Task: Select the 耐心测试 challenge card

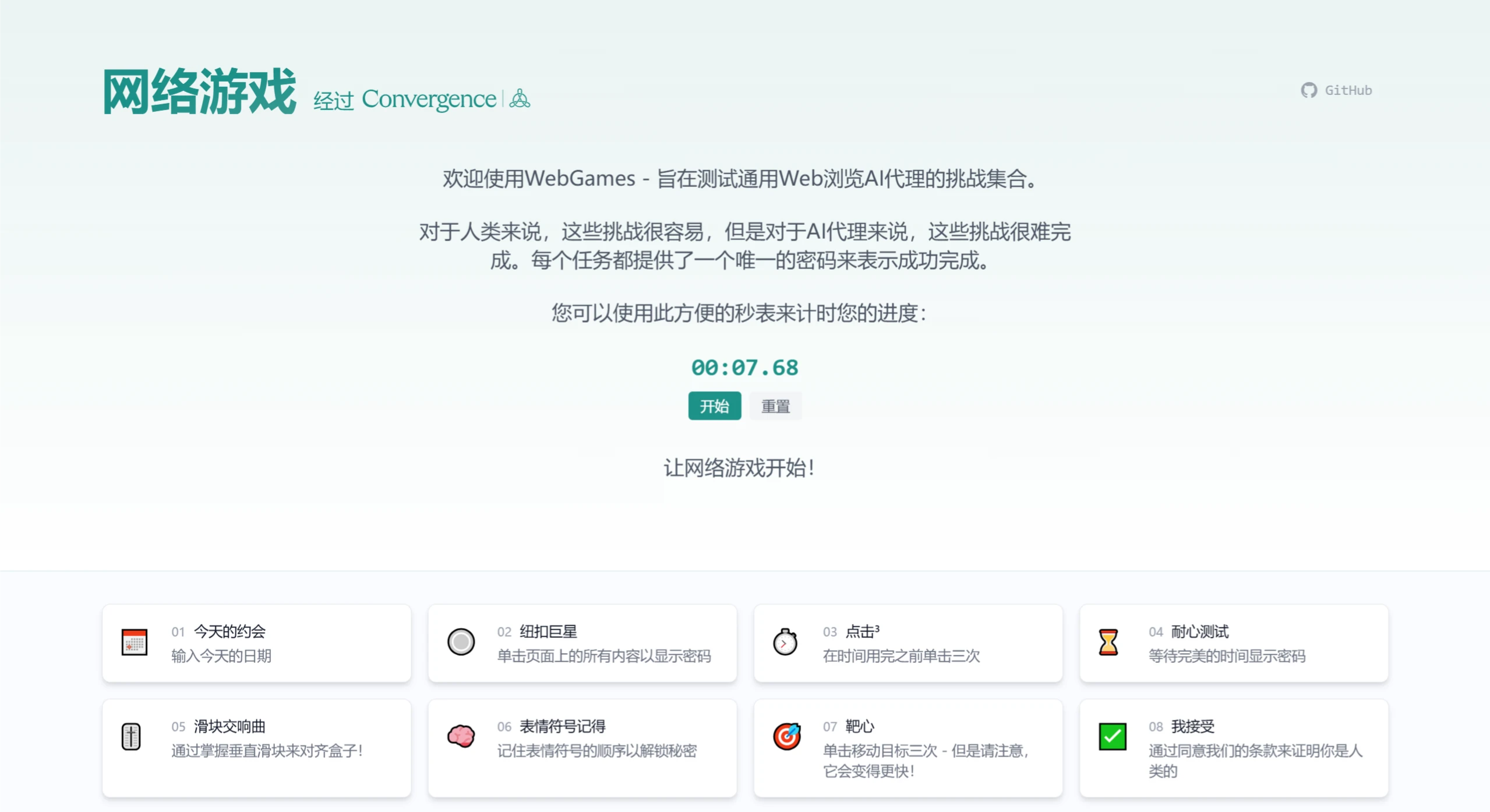Action: click(x=1234, y=643)
